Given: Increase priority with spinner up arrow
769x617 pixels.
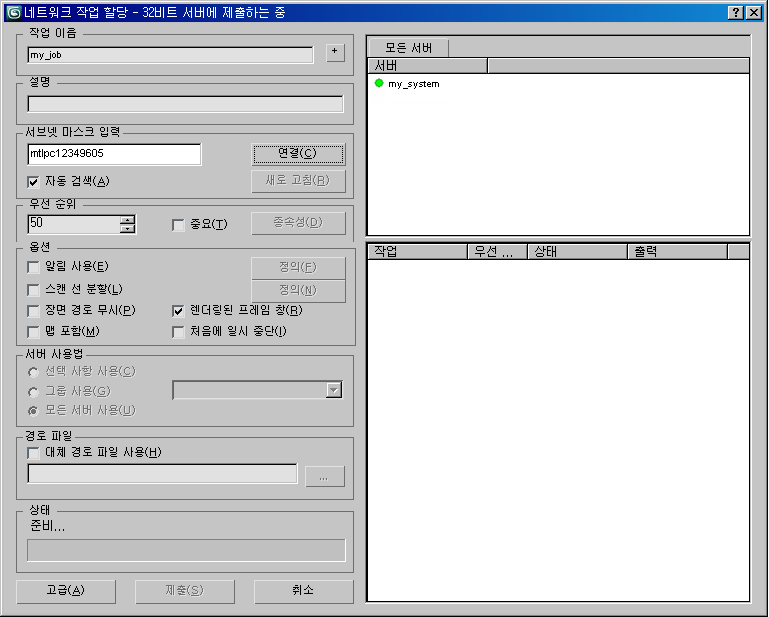Looking at the screenshot, I should (128, 220).
